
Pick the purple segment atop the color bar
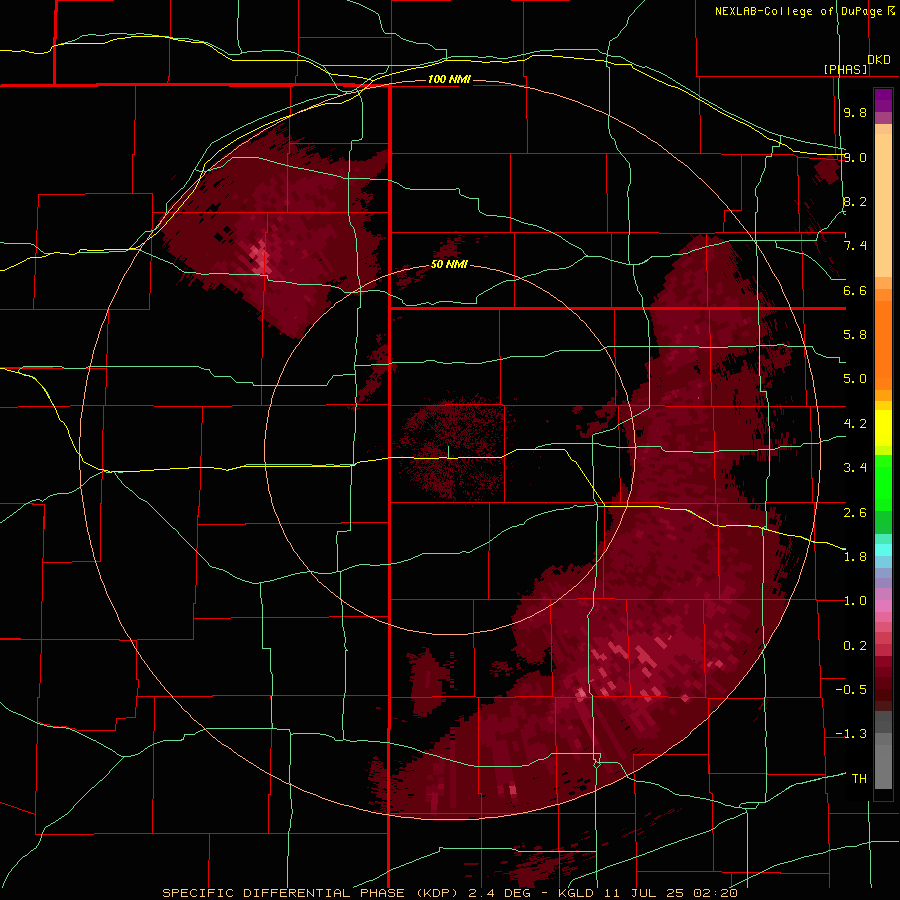(883, 100)
